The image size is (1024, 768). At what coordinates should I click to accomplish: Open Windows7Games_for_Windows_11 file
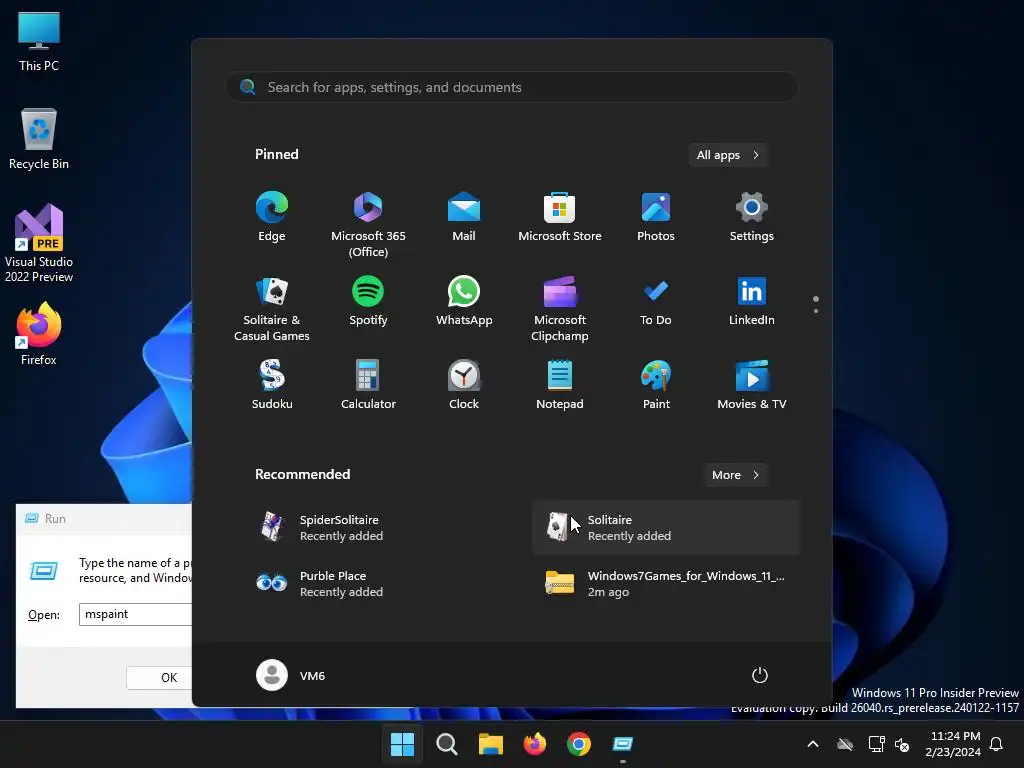tap(666, 583)
